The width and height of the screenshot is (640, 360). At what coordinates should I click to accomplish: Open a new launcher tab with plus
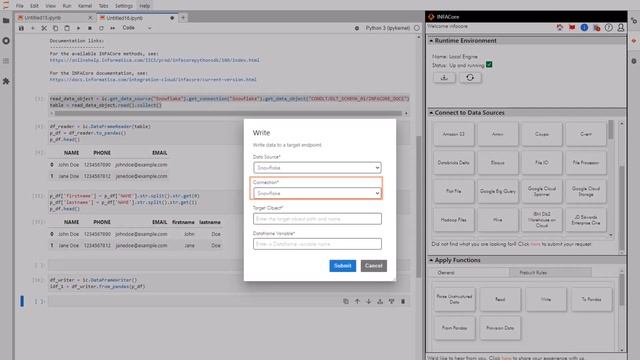[183, 18]
